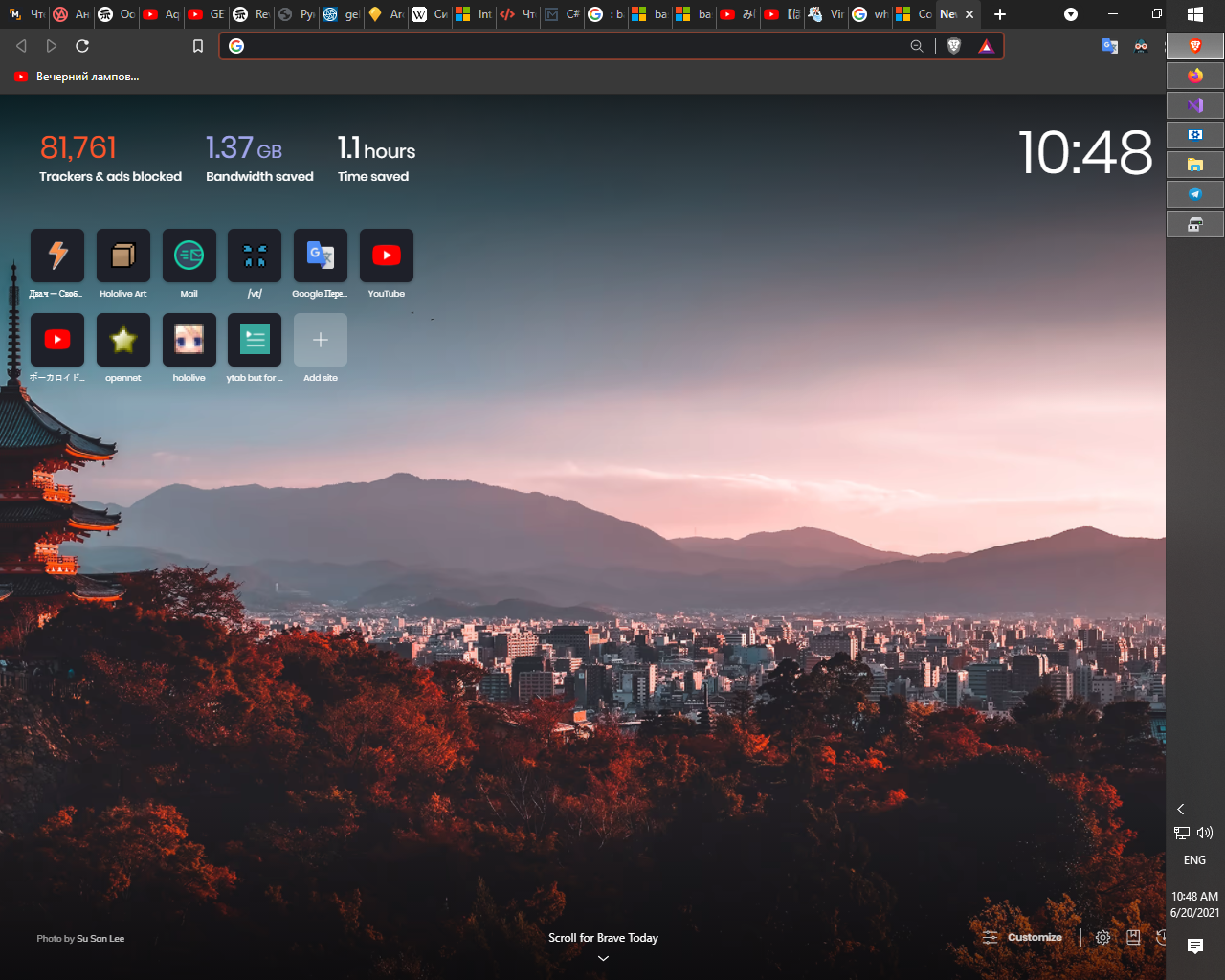Expand Brave Today with the down chevron
This screenshot has width=1225, height=980.
click(603, 958)
